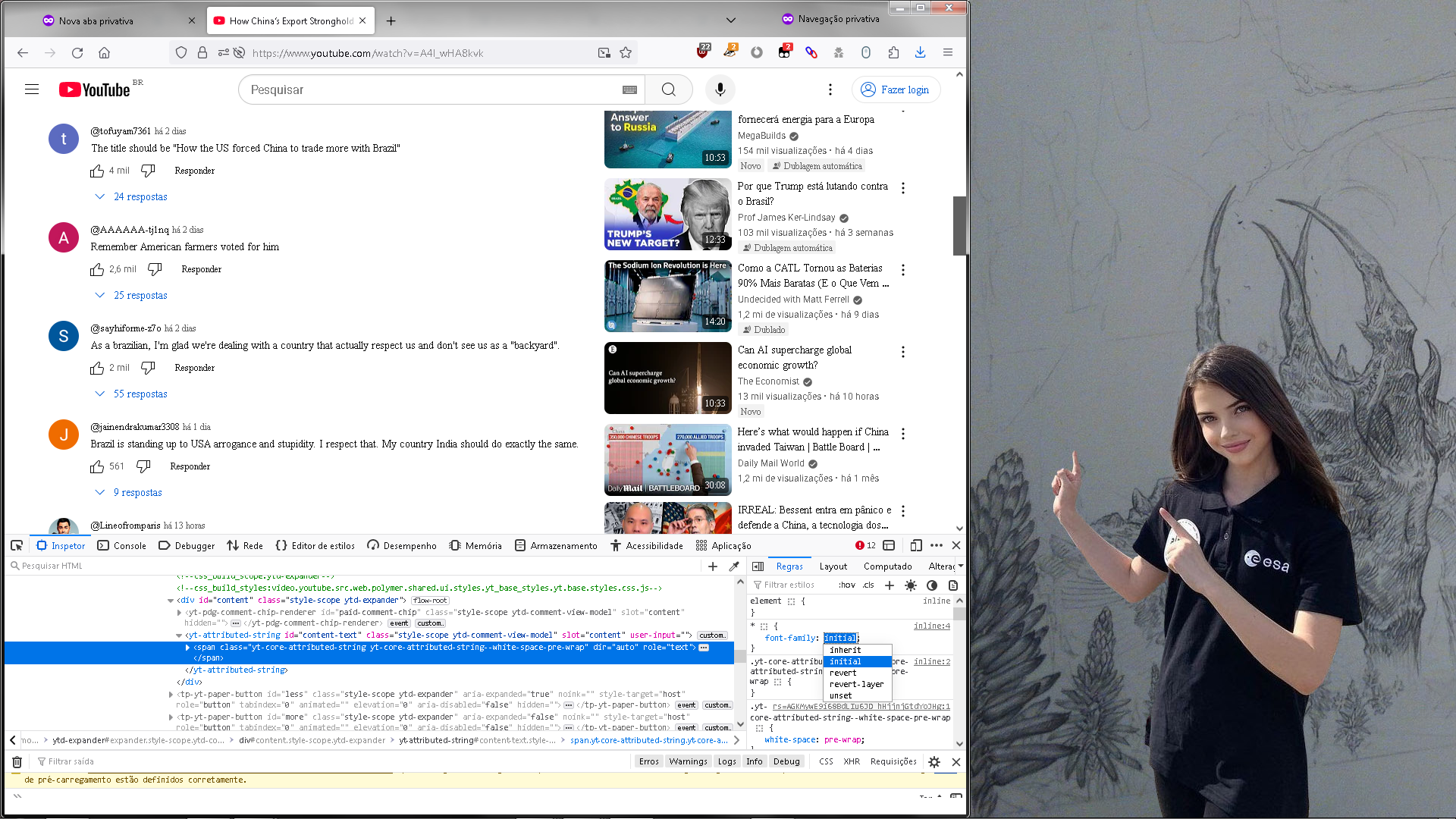Viewport: 1456px width, 819px height.
Task: Toggle light color scheme simulation
Action: [x=911, y=585]
